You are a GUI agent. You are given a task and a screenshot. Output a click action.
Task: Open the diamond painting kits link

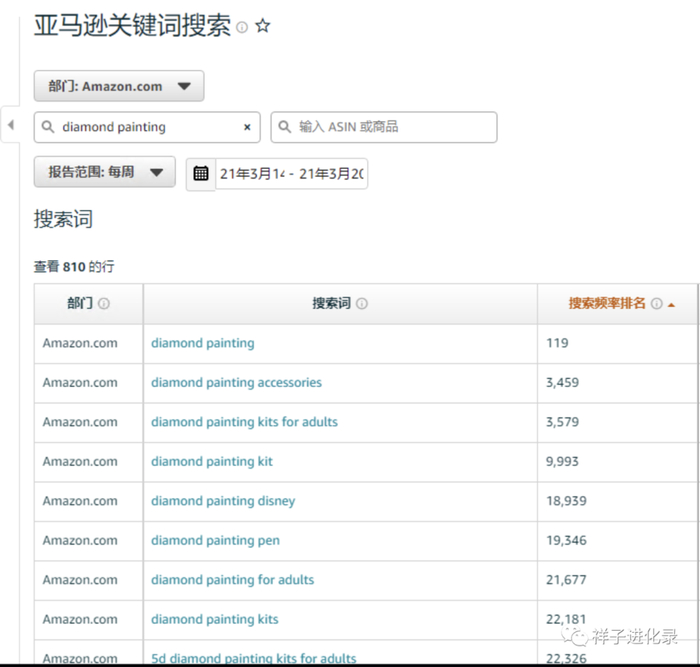click(x=214, y=619)
